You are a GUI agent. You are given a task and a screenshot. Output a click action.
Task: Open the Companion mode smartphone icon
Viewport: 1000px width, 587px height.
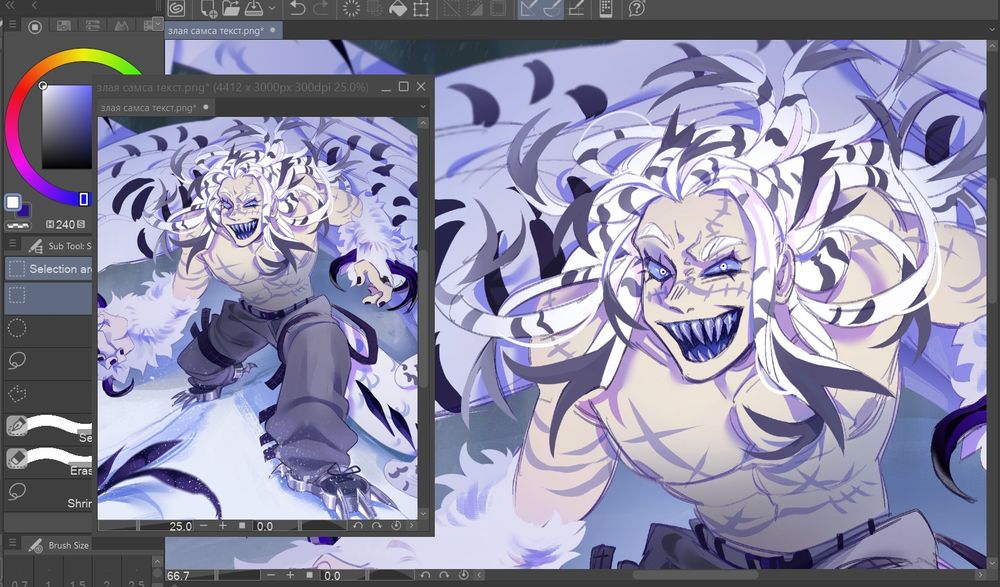tap(606, 8)
